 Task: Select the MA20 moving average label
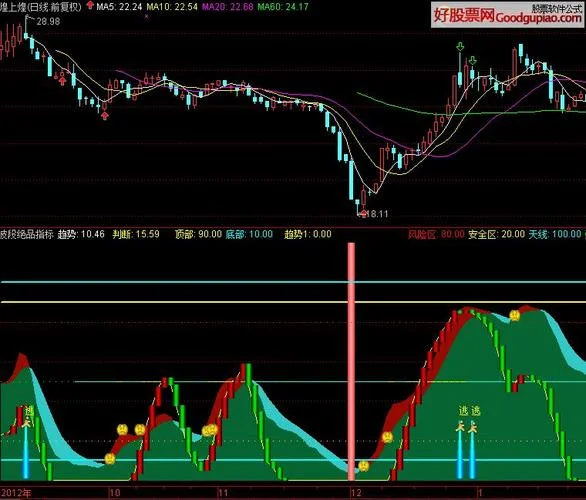pos(228,7)
